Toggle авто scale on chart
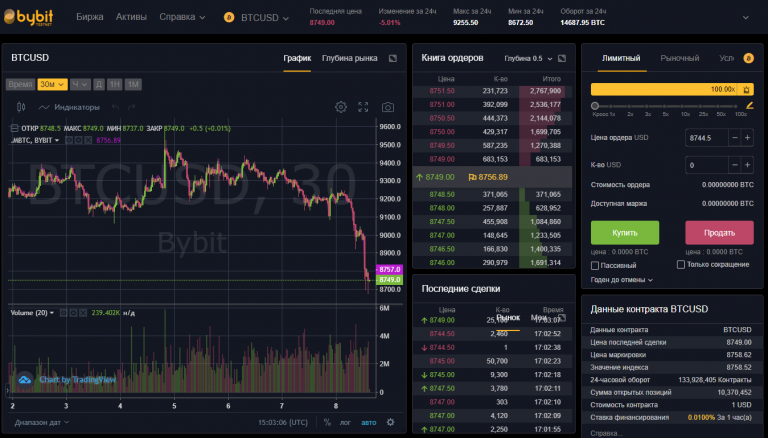This screenshot has width=768, height=438. [369, 422]
